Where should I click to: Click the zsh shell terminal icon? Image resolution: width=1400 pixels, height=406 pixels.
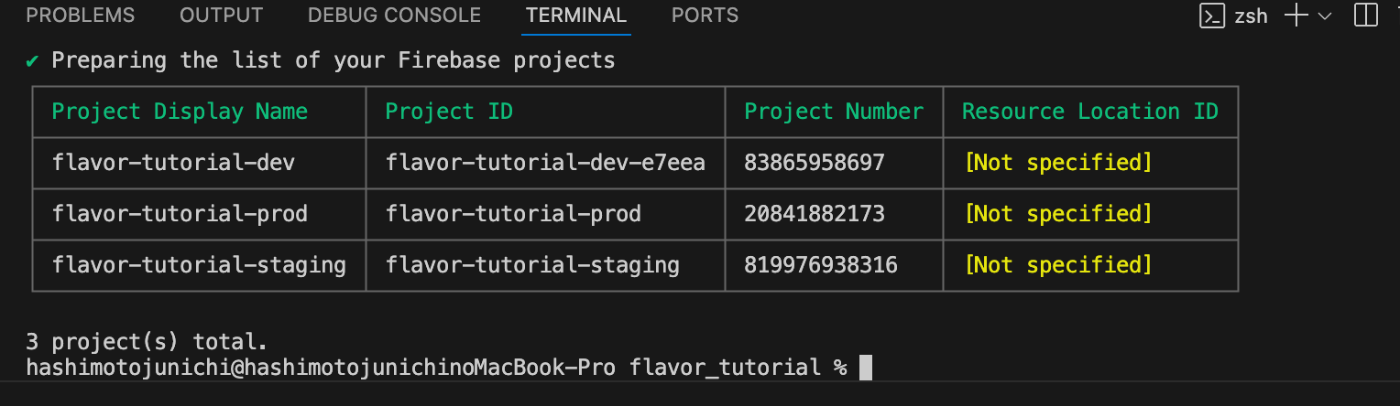(x=1212, y=16)
